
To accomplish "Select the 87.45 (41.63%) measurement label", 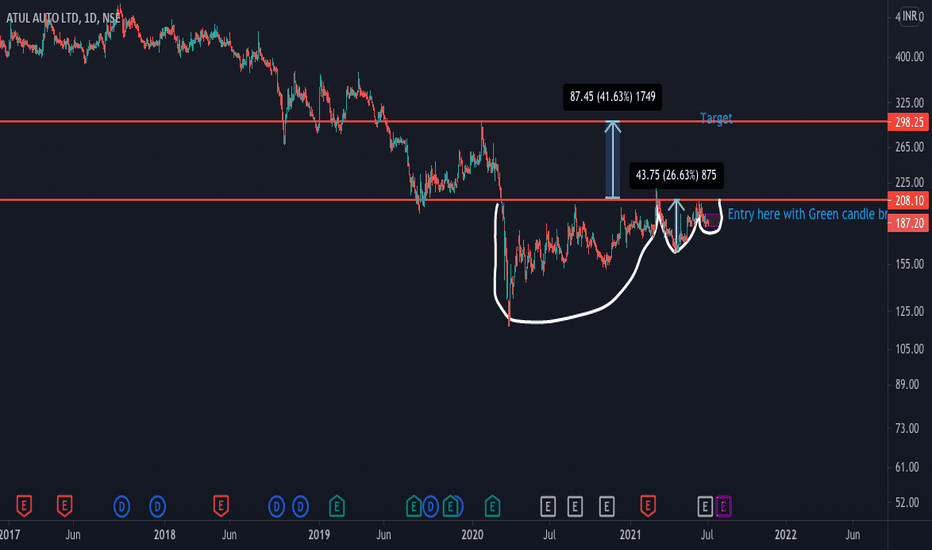I will [612, 97].
